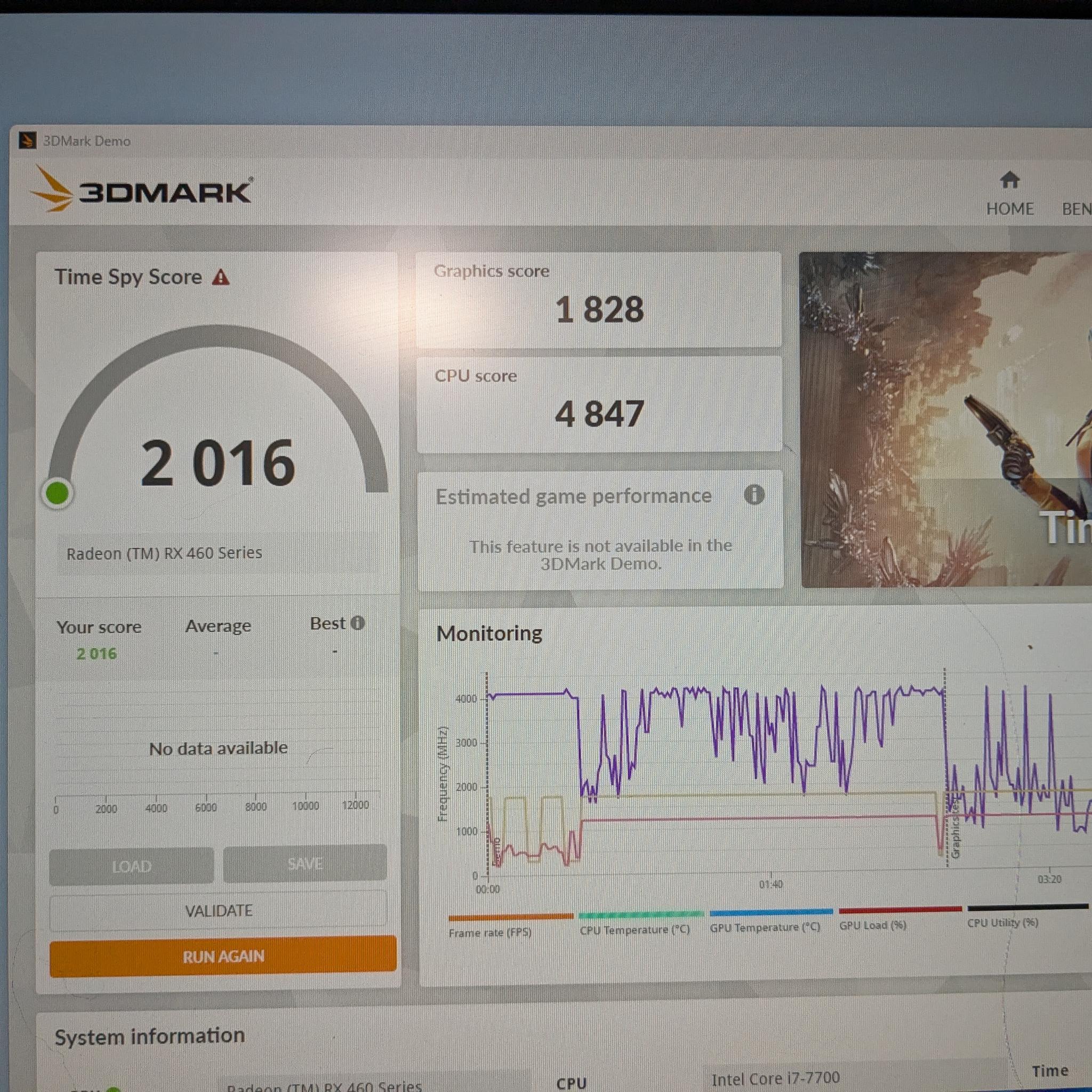Click the Time Spy benchmark thumbnail image
This screenshot has height=1092, width=1092.
[946, 420]
